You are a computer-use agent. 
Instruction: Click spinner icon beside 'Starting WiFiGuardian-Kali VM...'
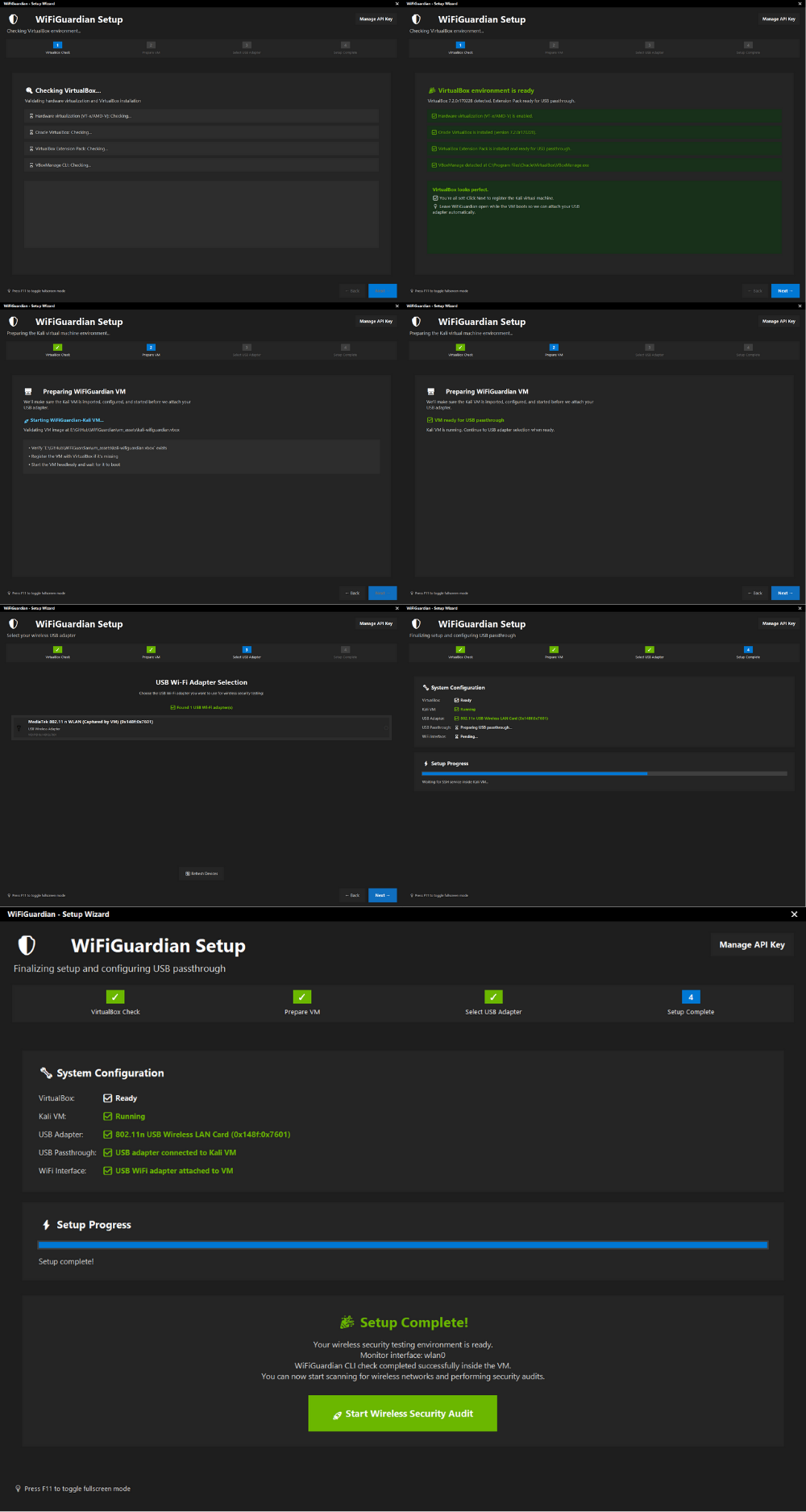point(27,420)
